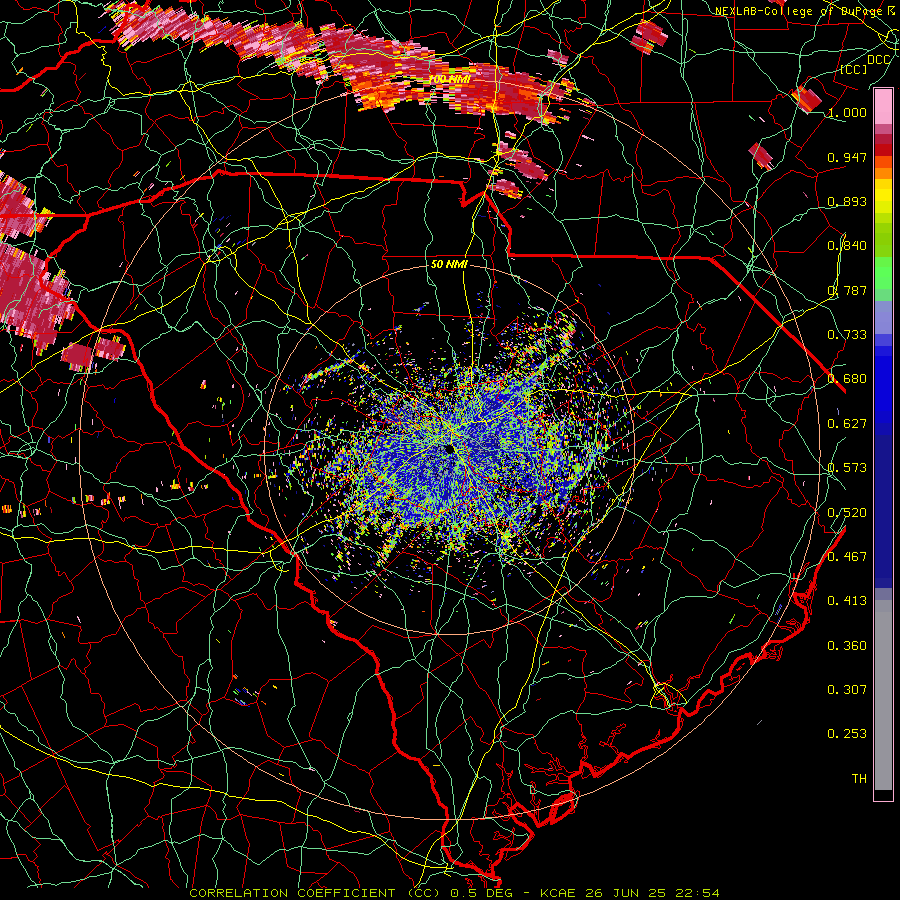
Task: Click the gray bottom section of color bar
Action: coord(883,695)
